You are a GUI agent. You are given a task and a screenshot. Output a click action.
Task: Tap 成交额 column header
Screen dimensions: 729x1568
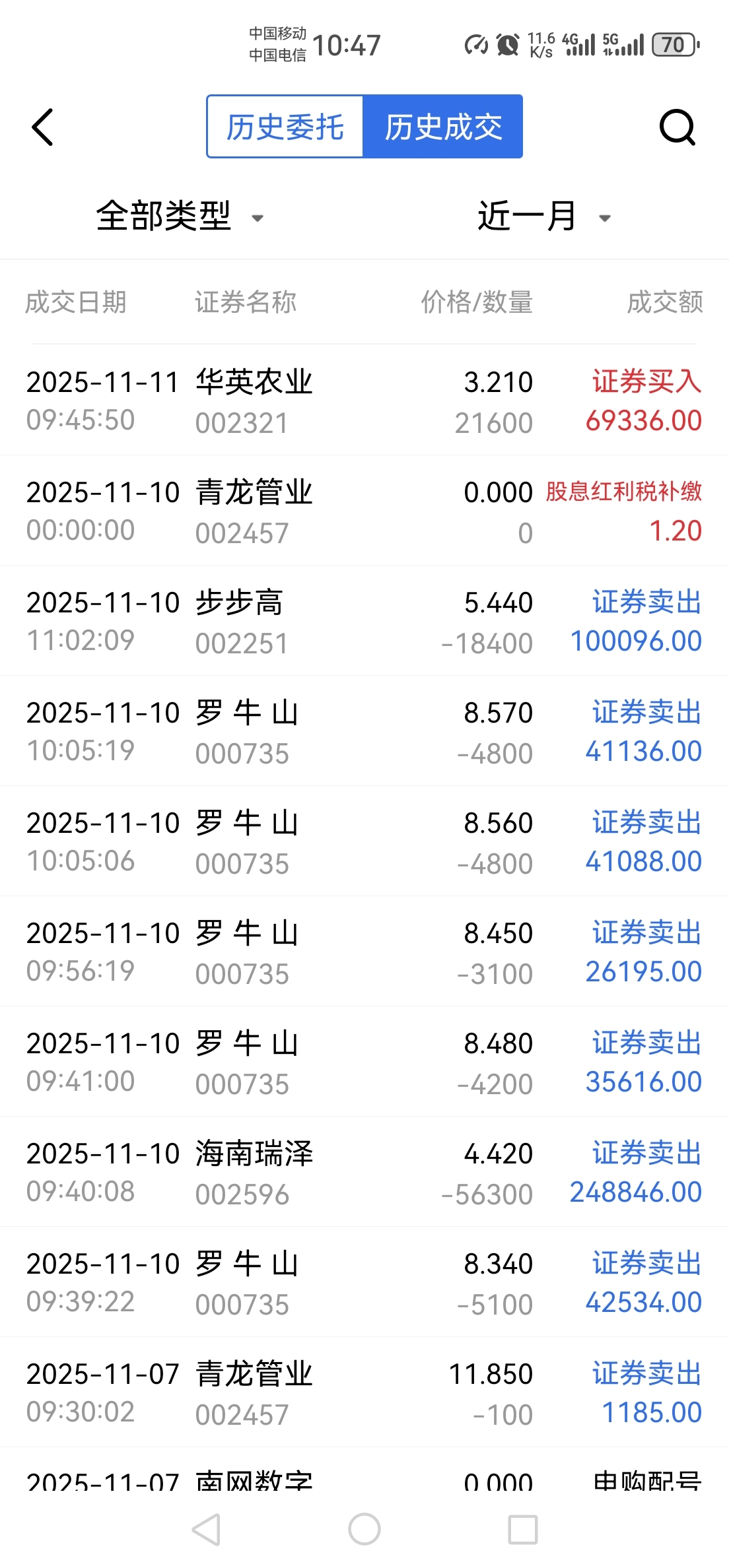[x=664, y=302]
